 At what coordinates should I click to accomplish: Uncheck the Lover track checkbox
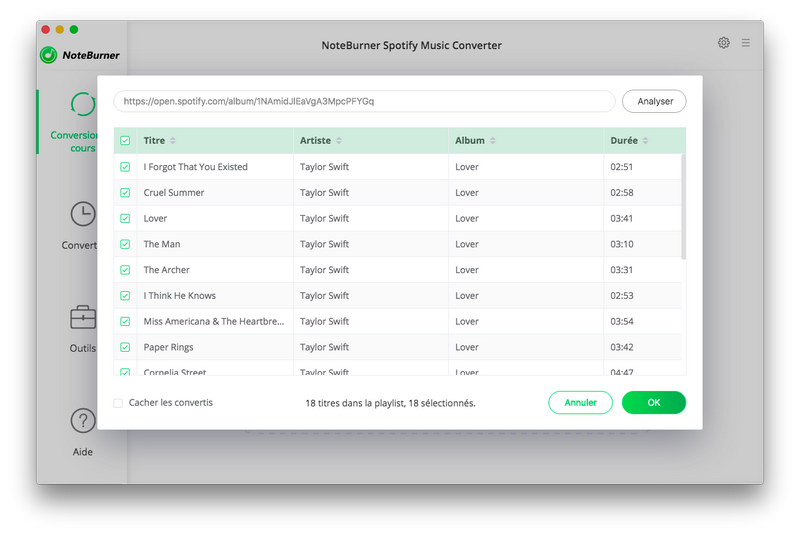[x=125, y=218]
